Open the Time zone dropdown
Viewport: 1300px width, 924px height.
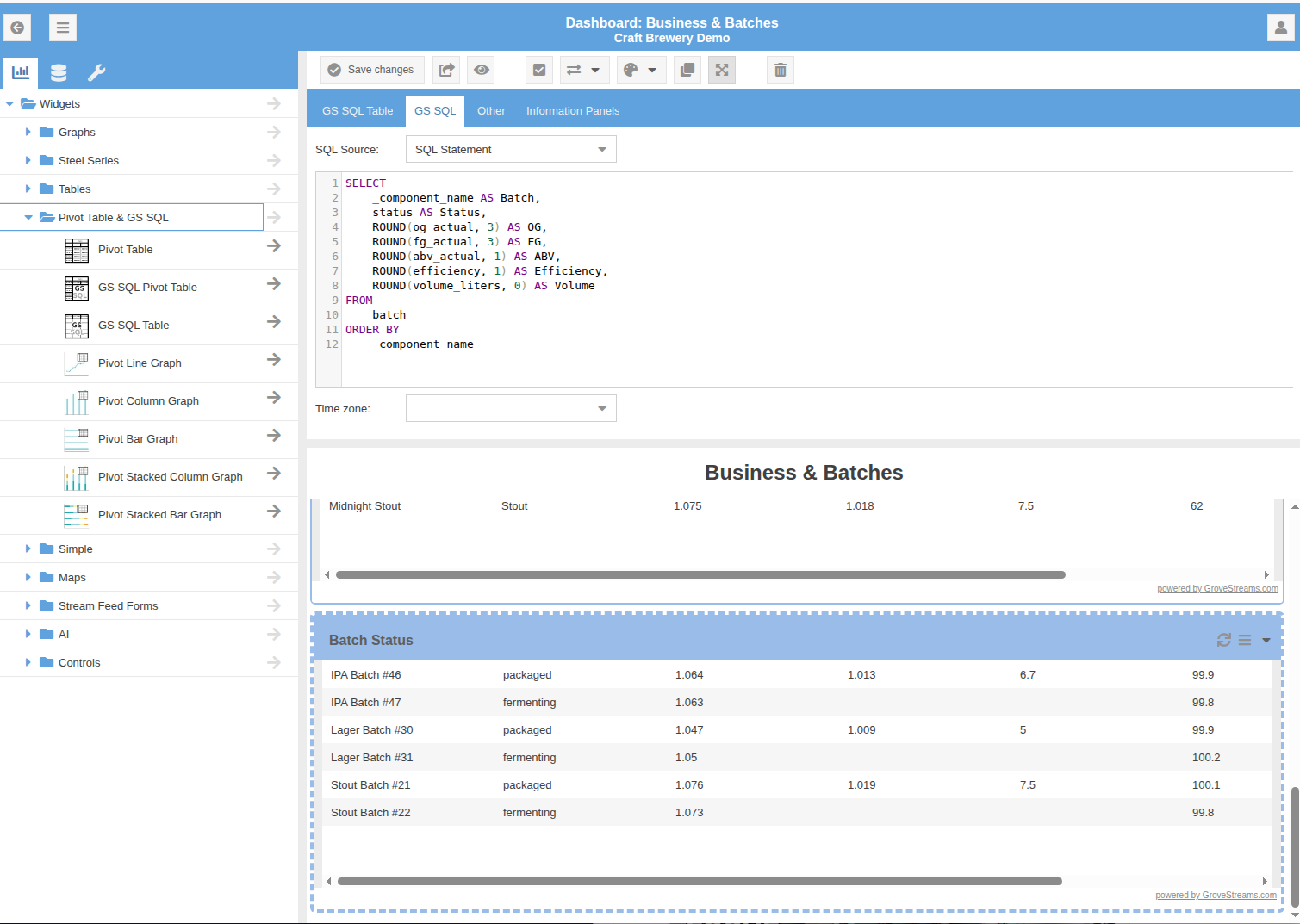pos(511,408)
